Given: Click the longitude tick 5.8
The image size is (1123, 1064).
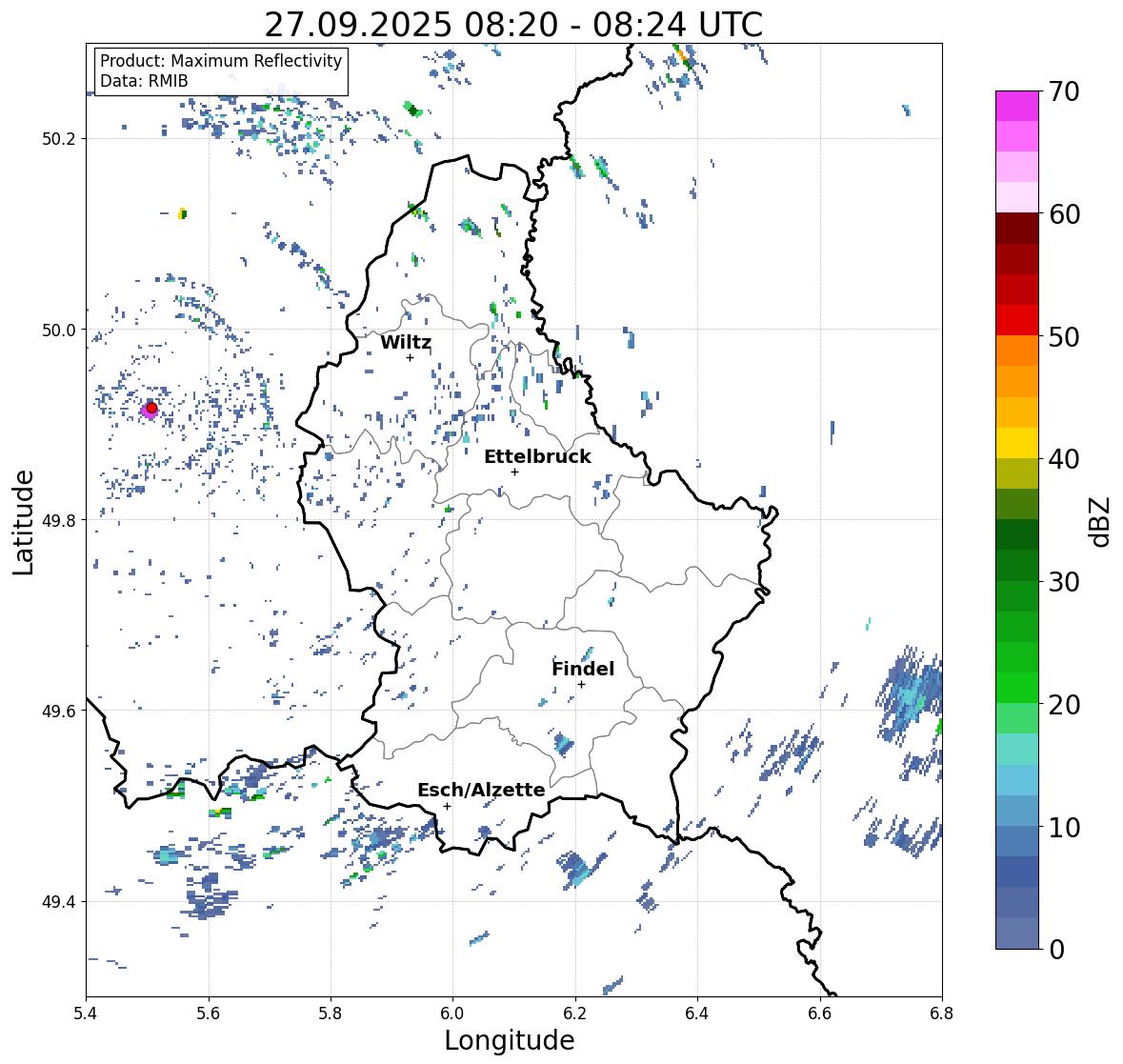Looking at the screenshot, I should click(331, 1013).
